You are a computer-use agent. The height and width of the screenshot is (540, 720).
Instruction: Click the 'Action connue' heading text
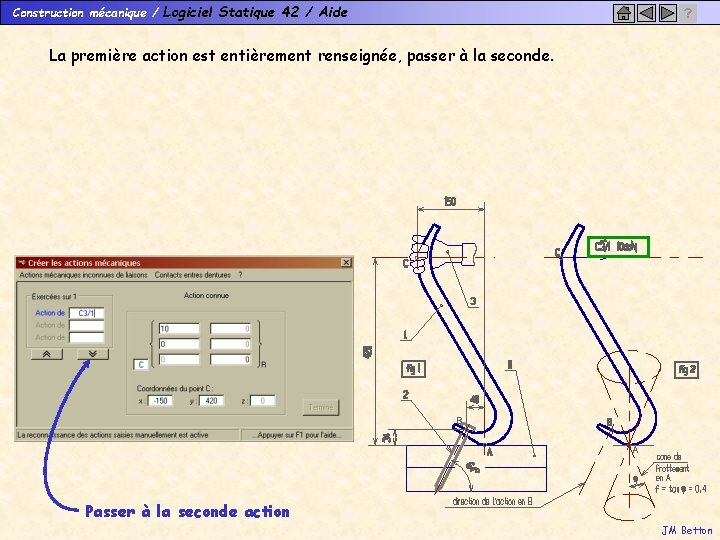206,295
